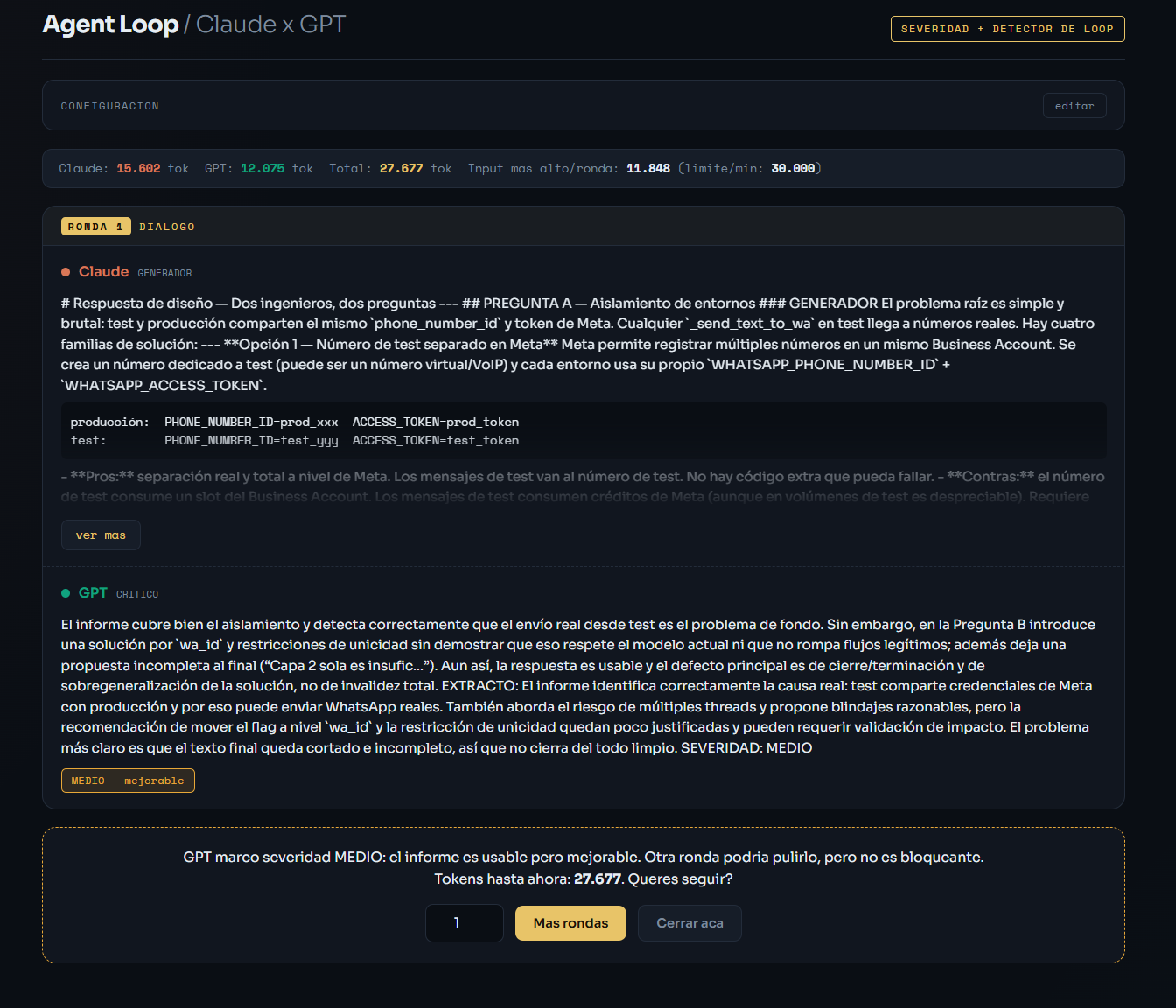Expand Claude's response with ver mas
The image size is (1176, 1008).
tap(101, 535)
